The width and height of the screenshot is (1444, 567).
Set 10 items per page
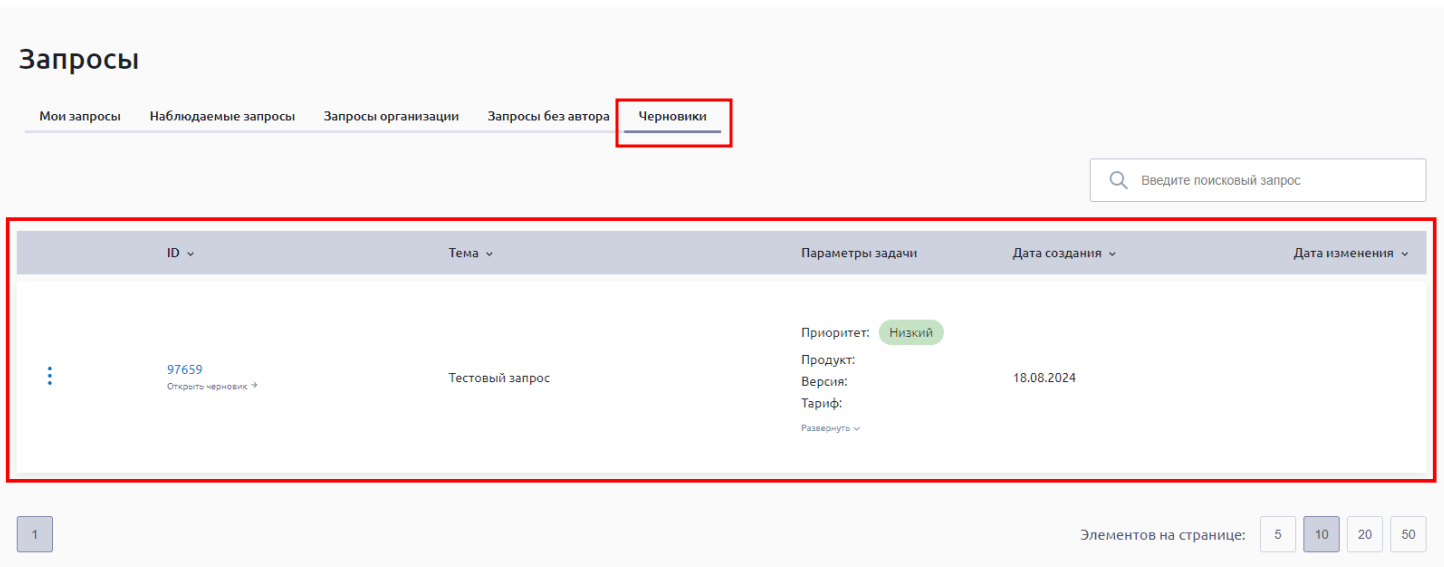(1321, 535)
